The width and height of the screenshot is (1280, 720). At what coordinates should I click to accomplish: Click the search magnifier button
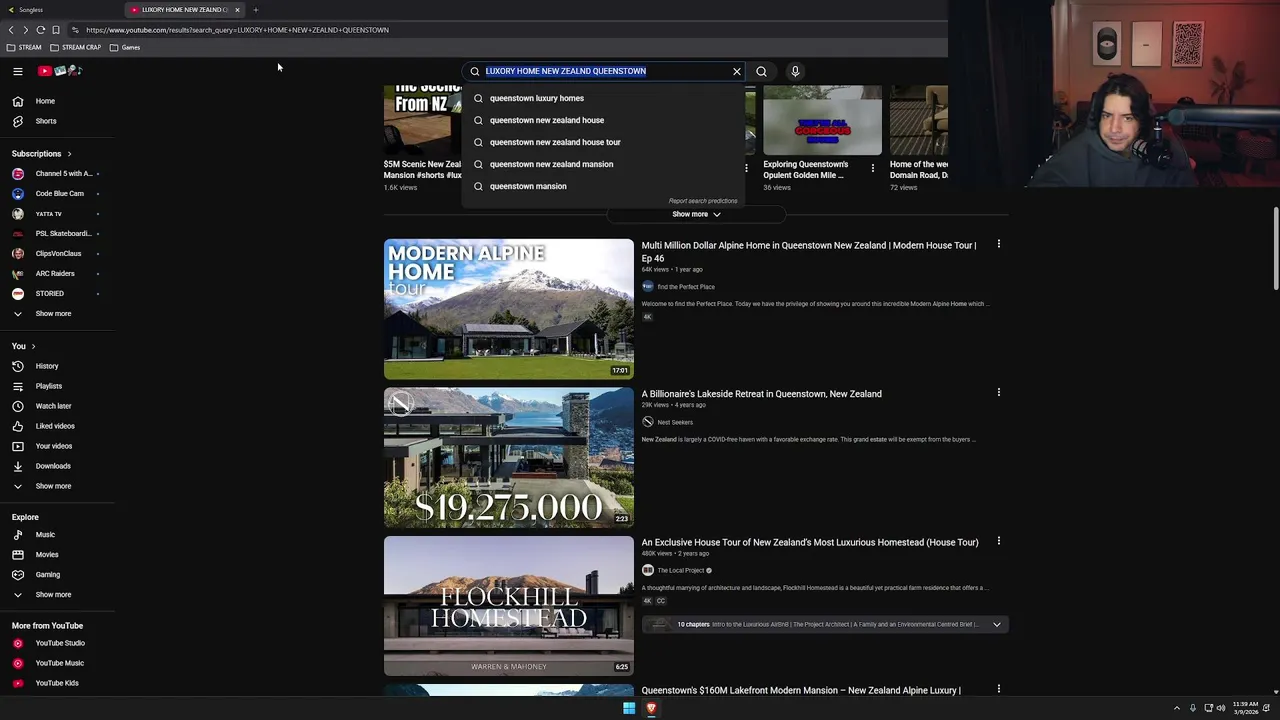click(x=761, y=71)
